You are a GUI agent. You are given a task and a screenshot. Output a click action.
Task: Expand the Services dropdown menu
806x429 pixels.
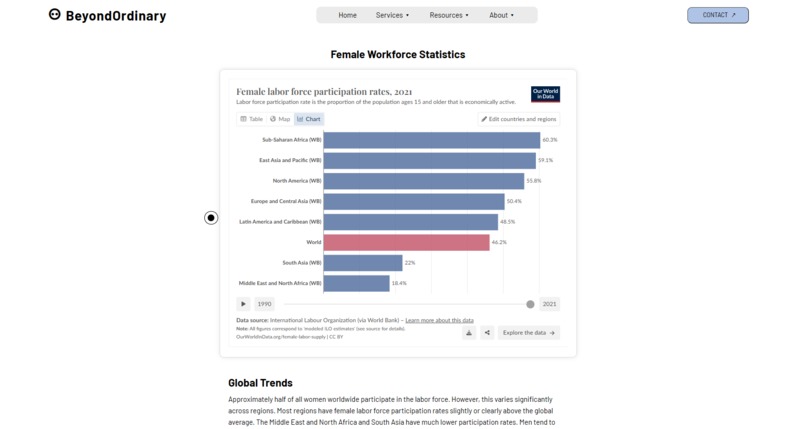point(392,15)
